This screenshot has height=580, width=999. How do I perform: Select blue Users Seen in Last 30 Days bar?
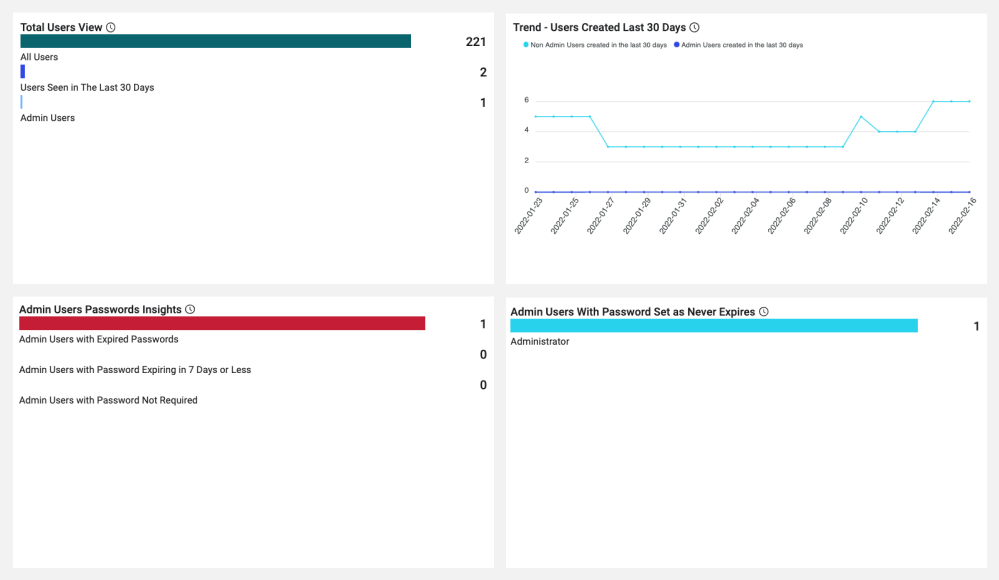[23, 71]
